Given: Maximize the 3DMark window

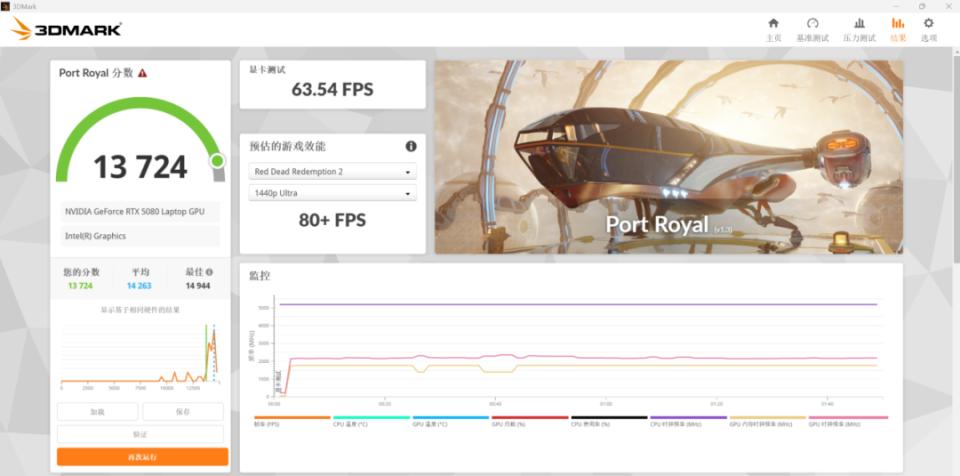Looking at the screenshot, I should coord(922,6).
